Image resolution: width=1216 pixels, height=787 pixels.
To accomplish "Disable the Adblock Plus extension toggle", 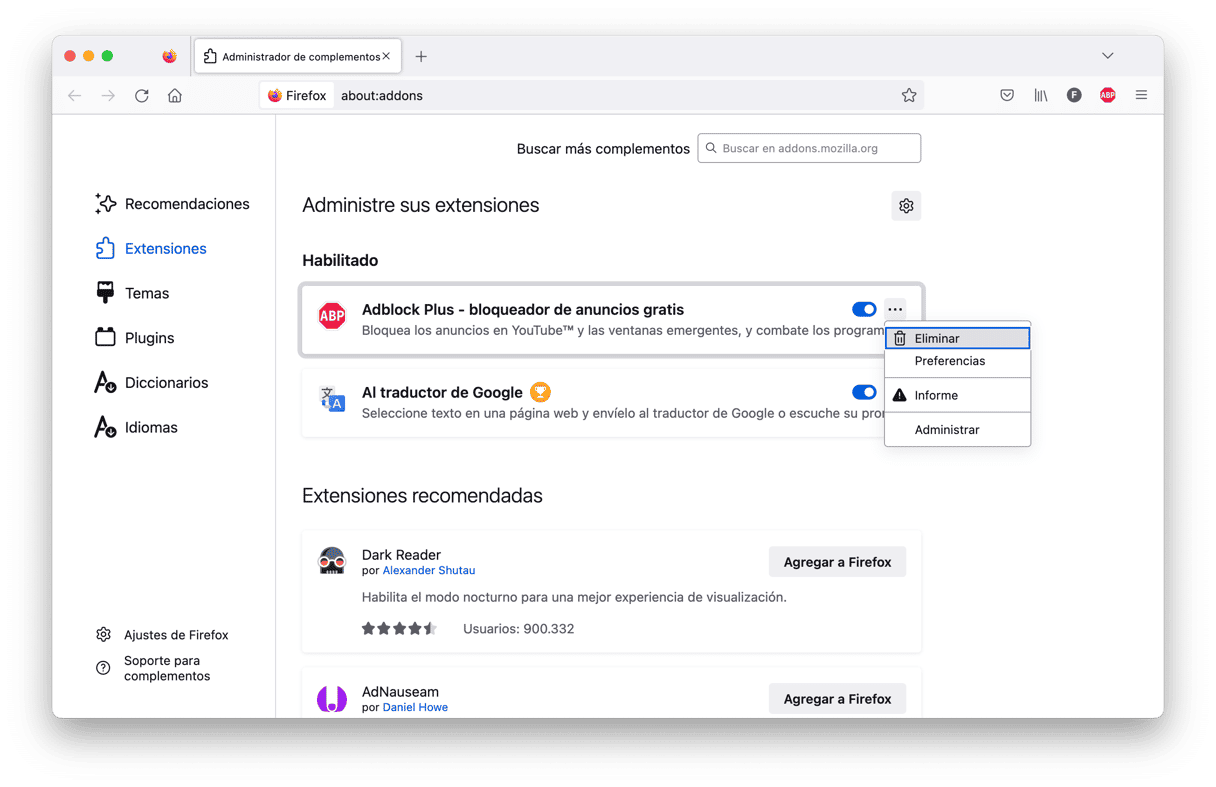I will click(x=864, y=310).
